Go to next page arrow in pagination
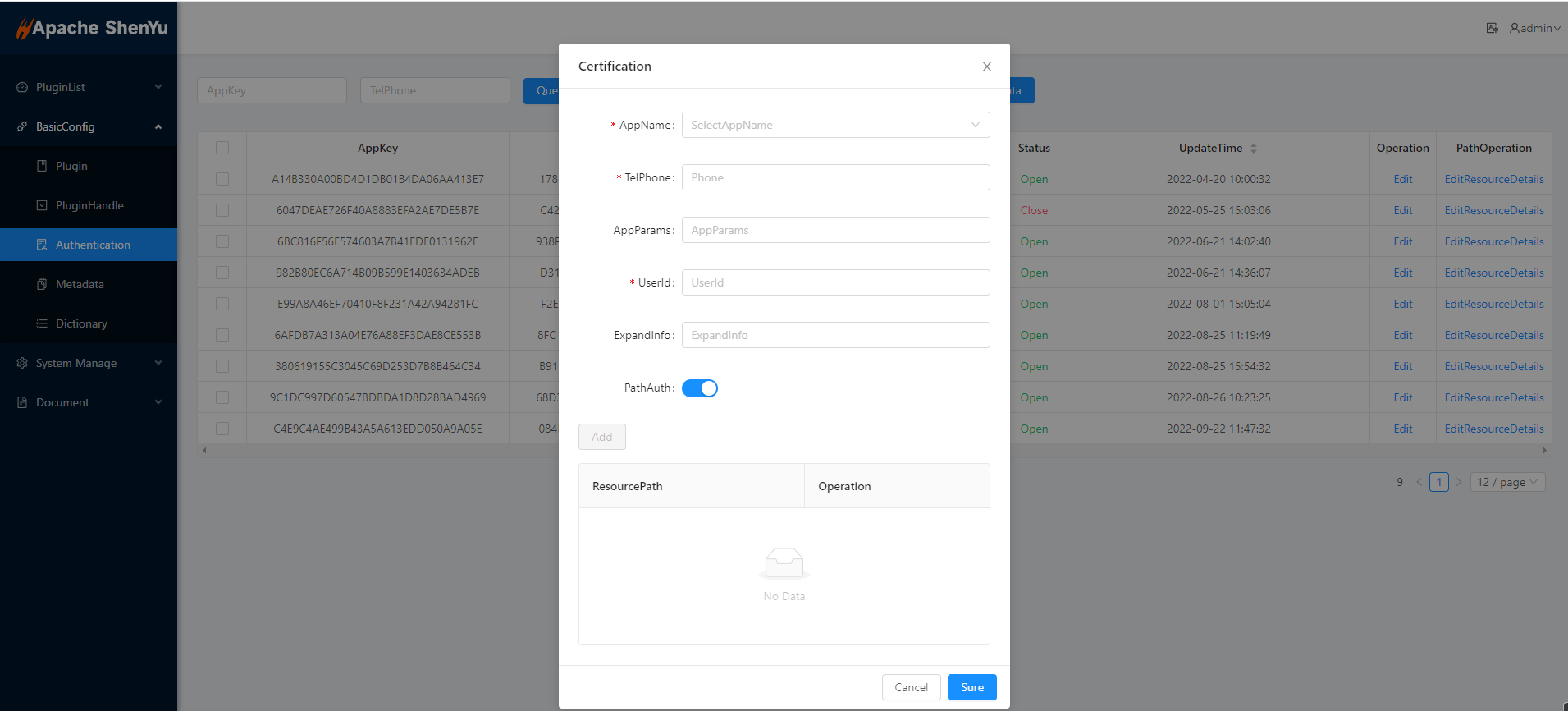The width and height of the screenshot is (1568, 711). tap(1459, 482)
